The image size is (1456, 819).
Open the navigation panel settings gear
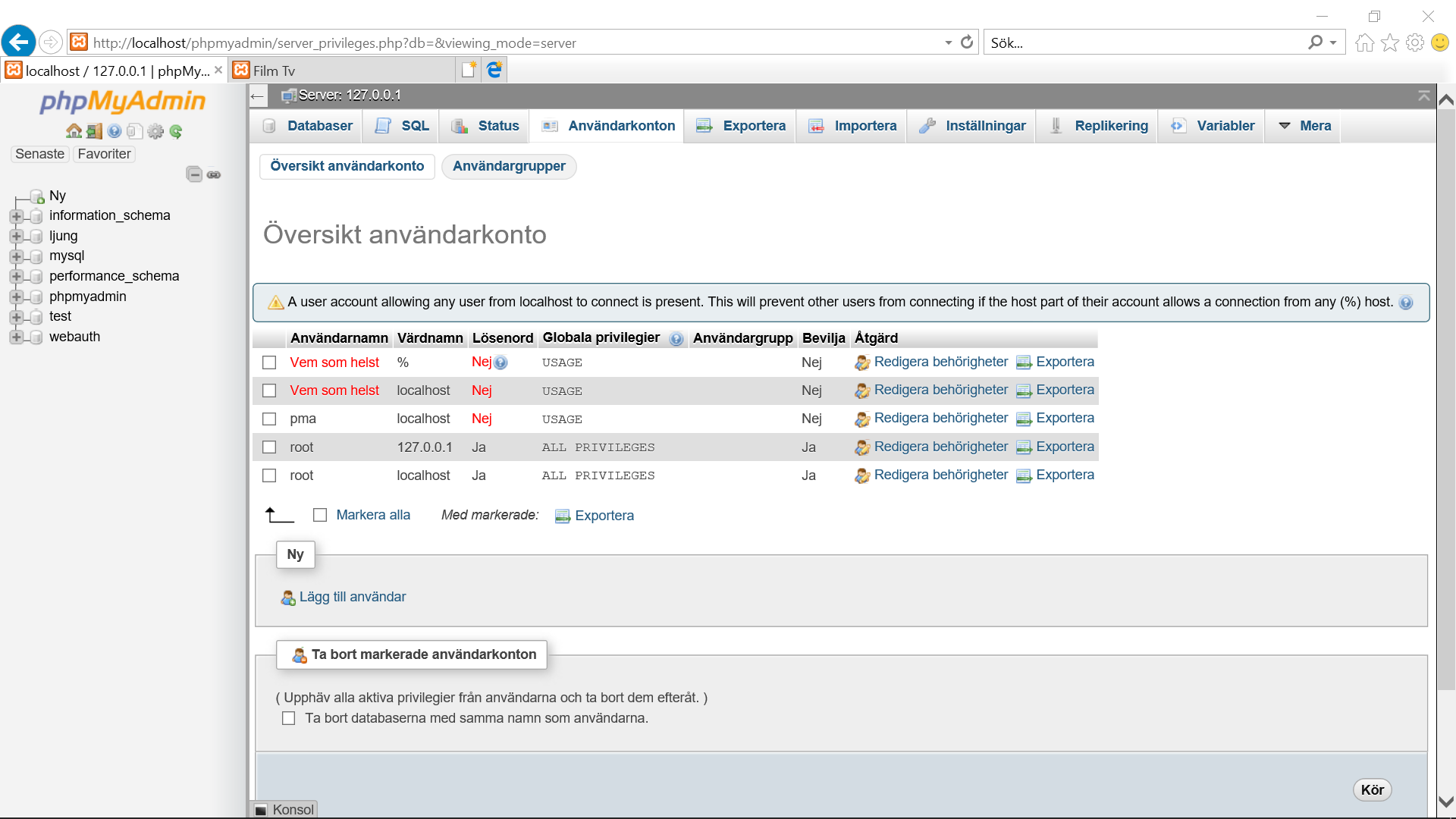155,131
